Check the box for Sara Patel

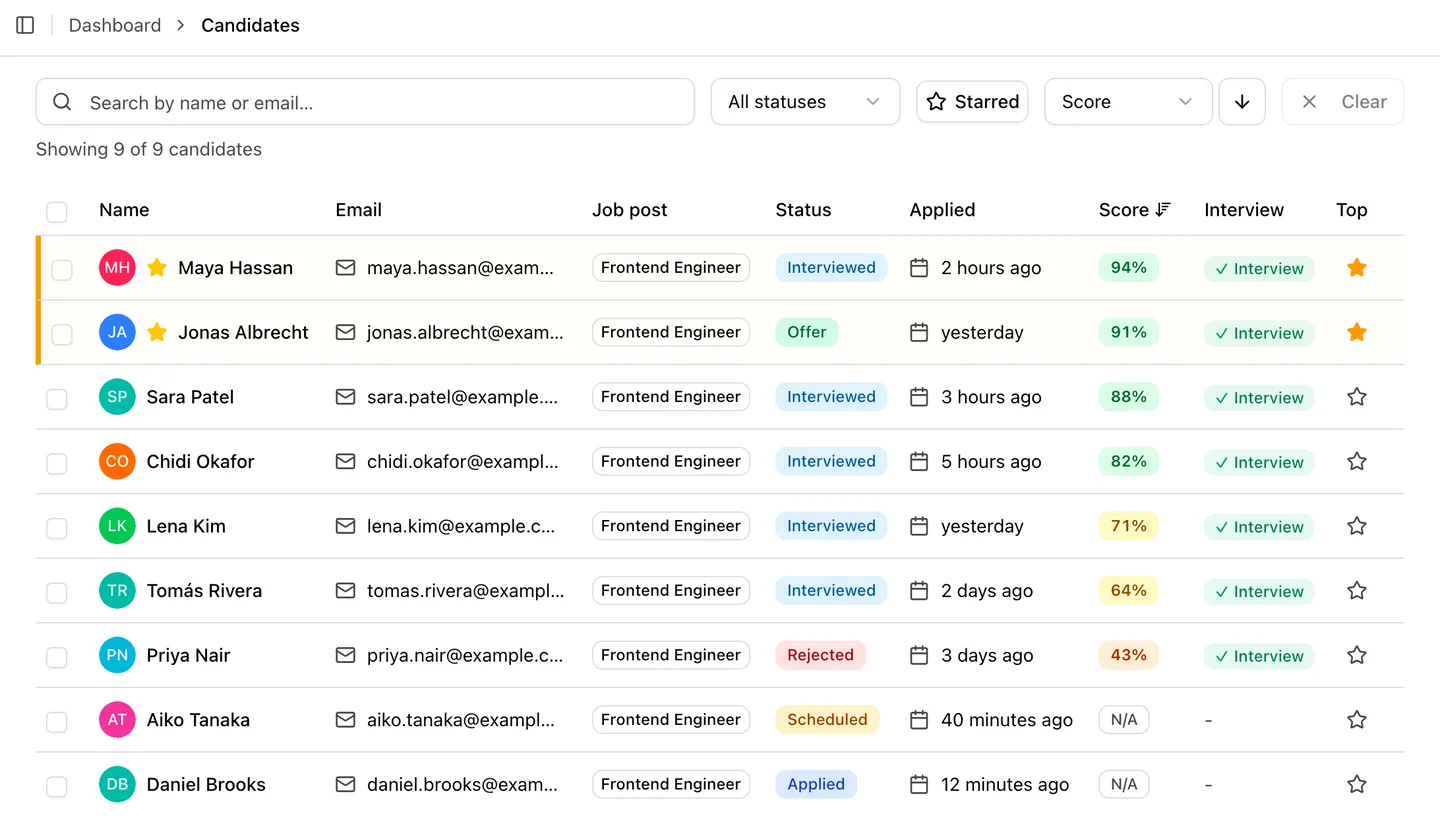57,399
